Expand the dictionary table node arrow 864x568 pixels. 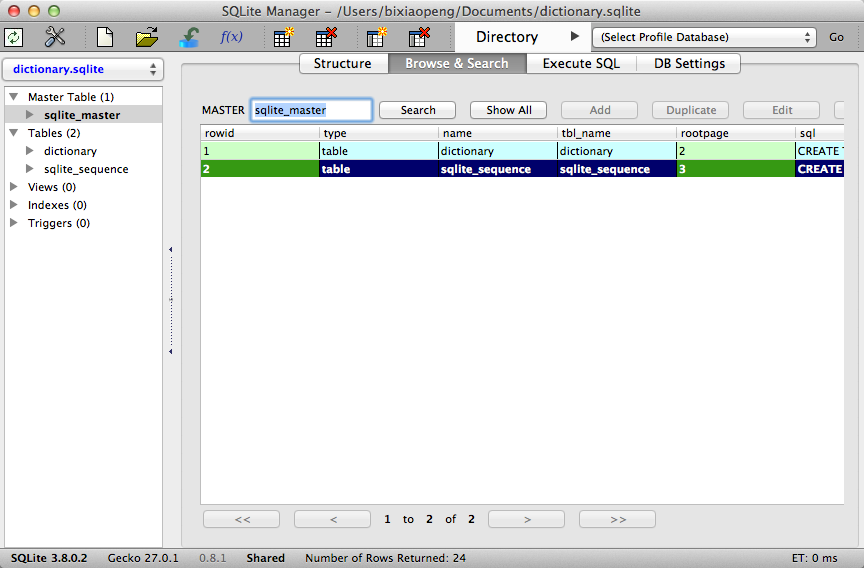click(x=30, y=151)
